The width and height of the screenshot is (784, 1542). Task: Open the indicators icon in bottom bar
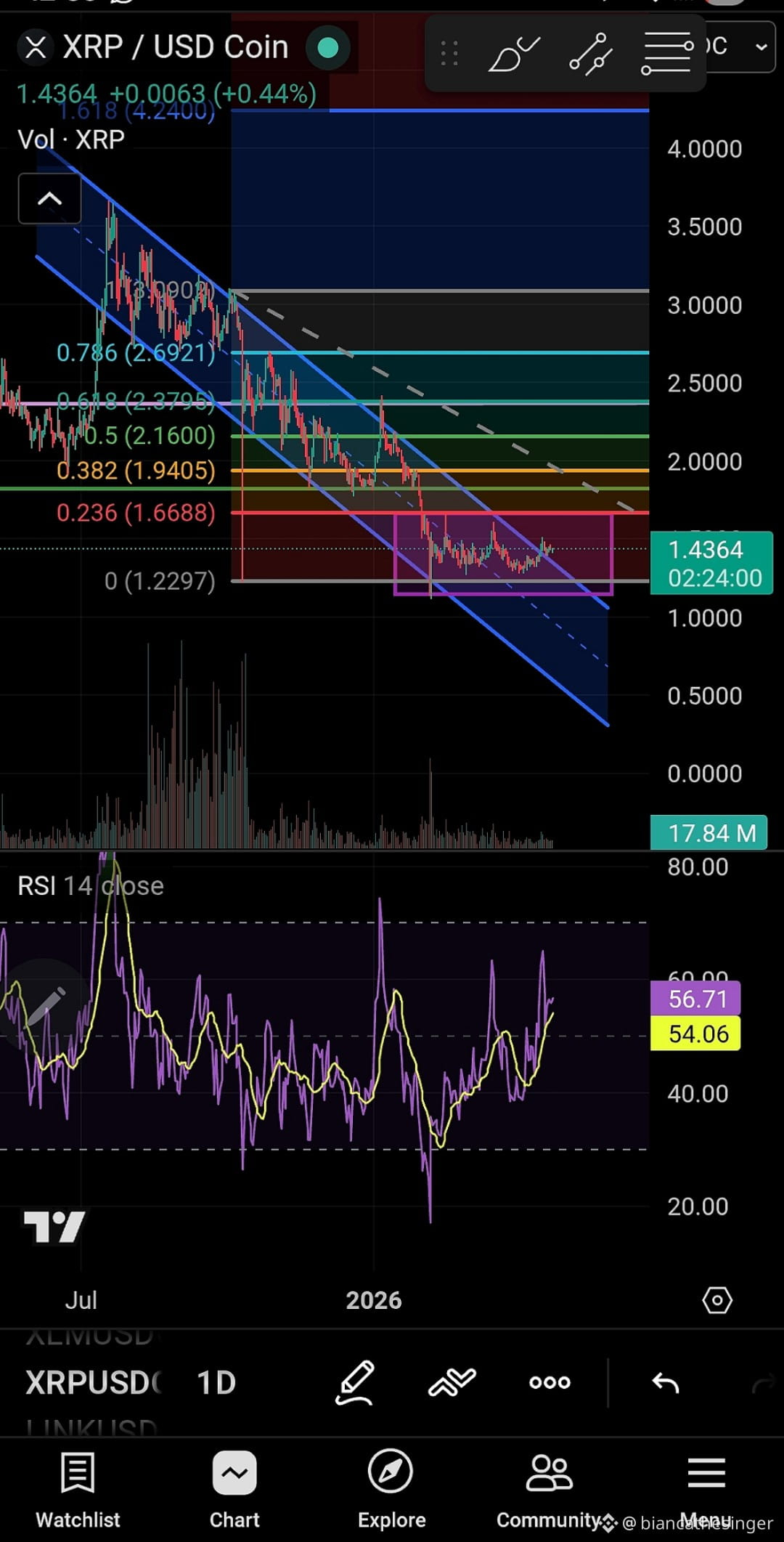click(452, 1382)
